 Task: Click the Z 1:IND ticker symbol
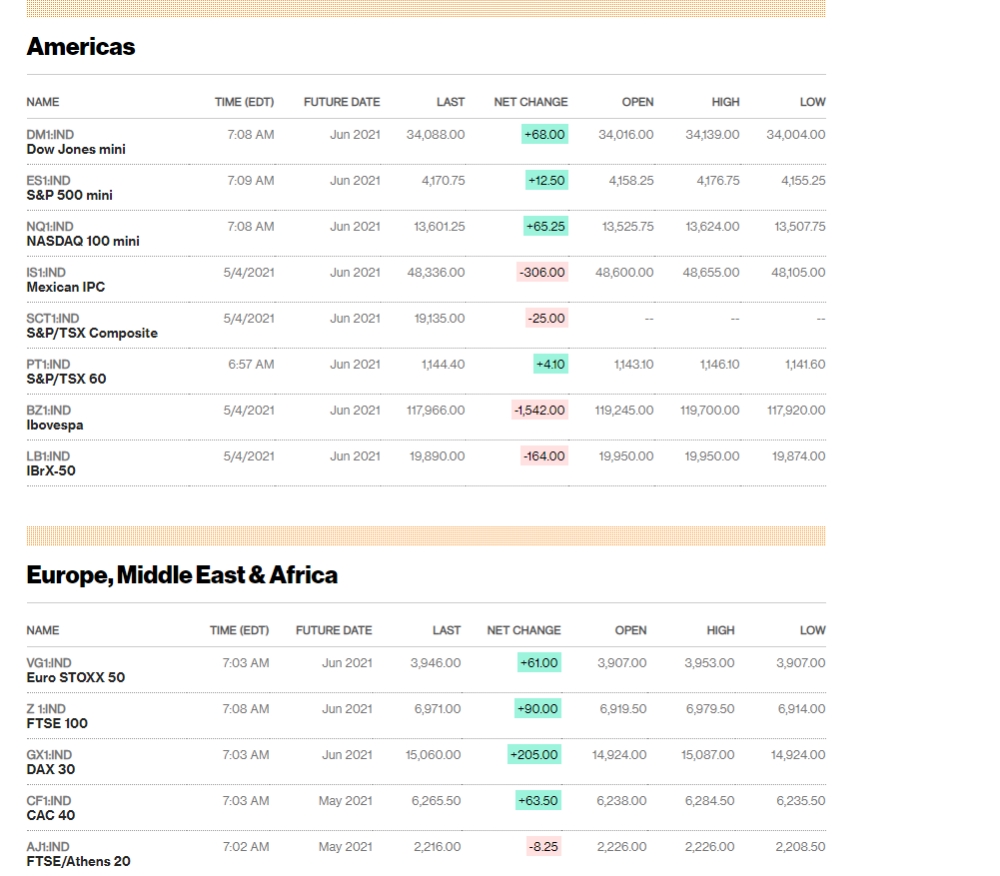46,708
